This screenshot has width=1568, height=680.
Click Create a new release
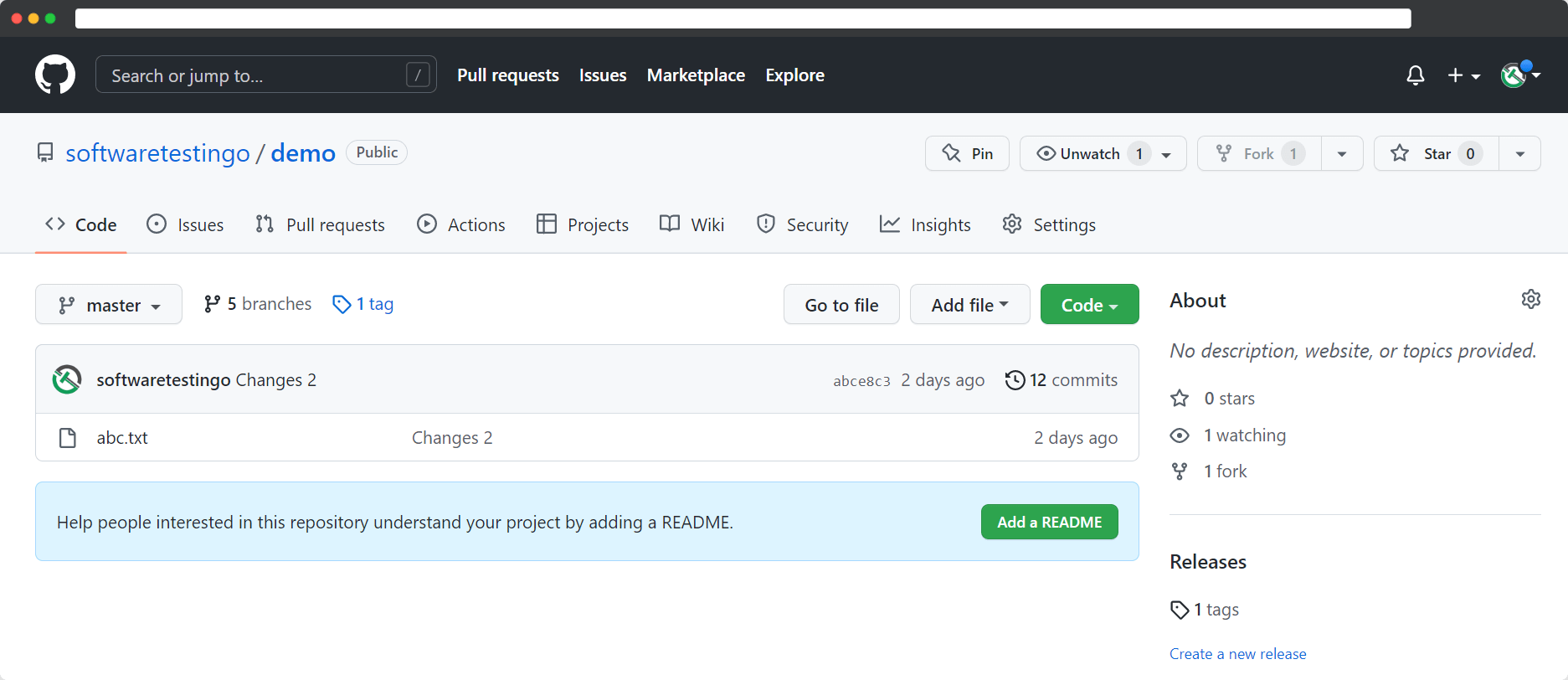1237,654
